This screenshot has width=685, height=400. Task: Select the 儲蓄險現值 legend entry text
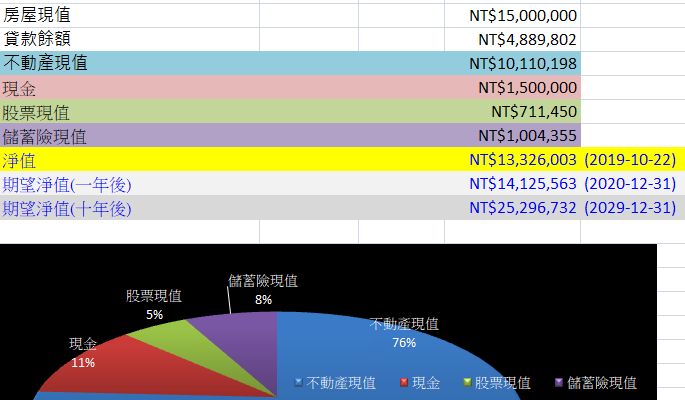click(x=602, y=383)
